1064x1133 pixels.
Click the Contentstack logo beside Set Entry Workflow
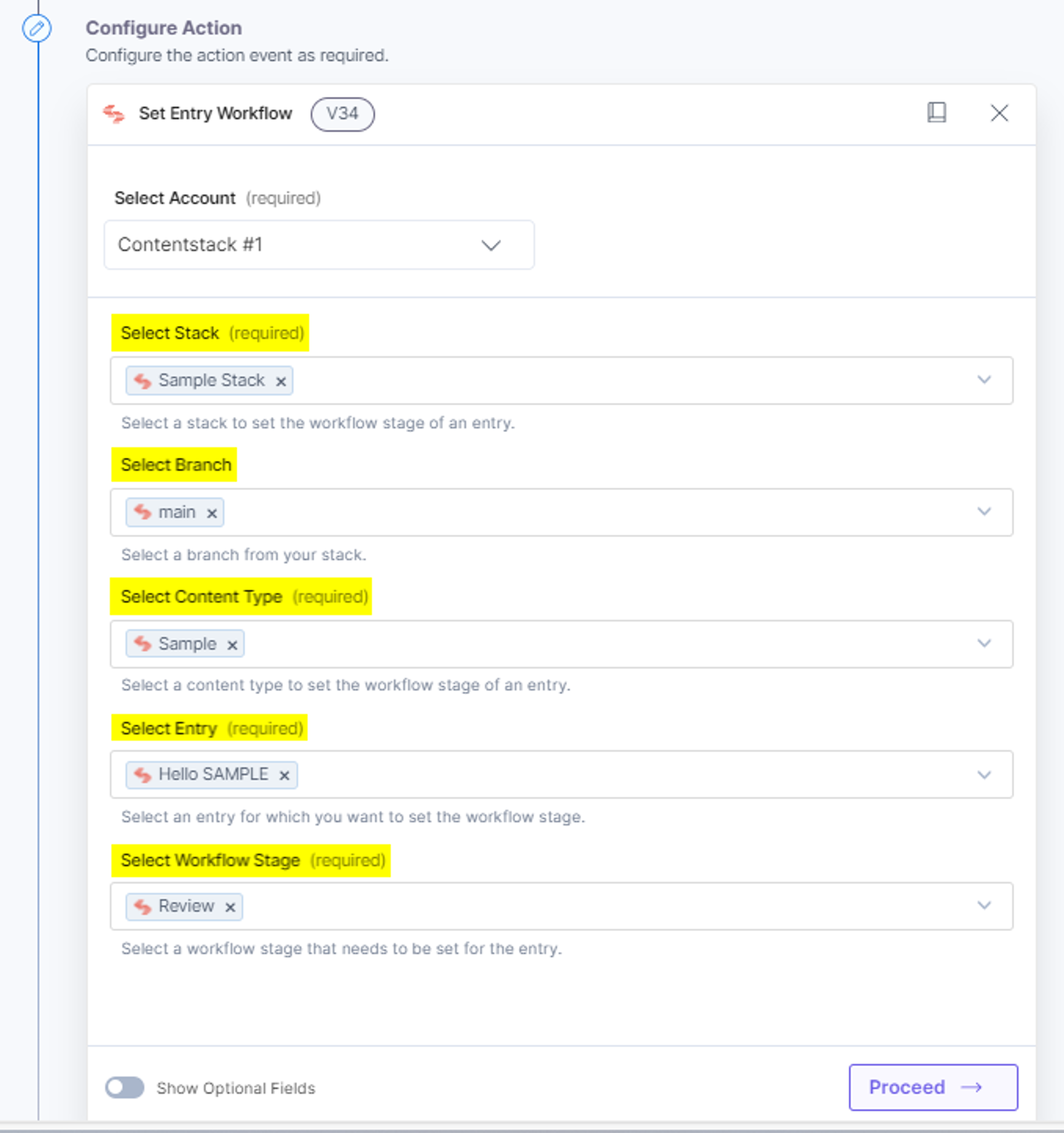click(x=113, y=113)
